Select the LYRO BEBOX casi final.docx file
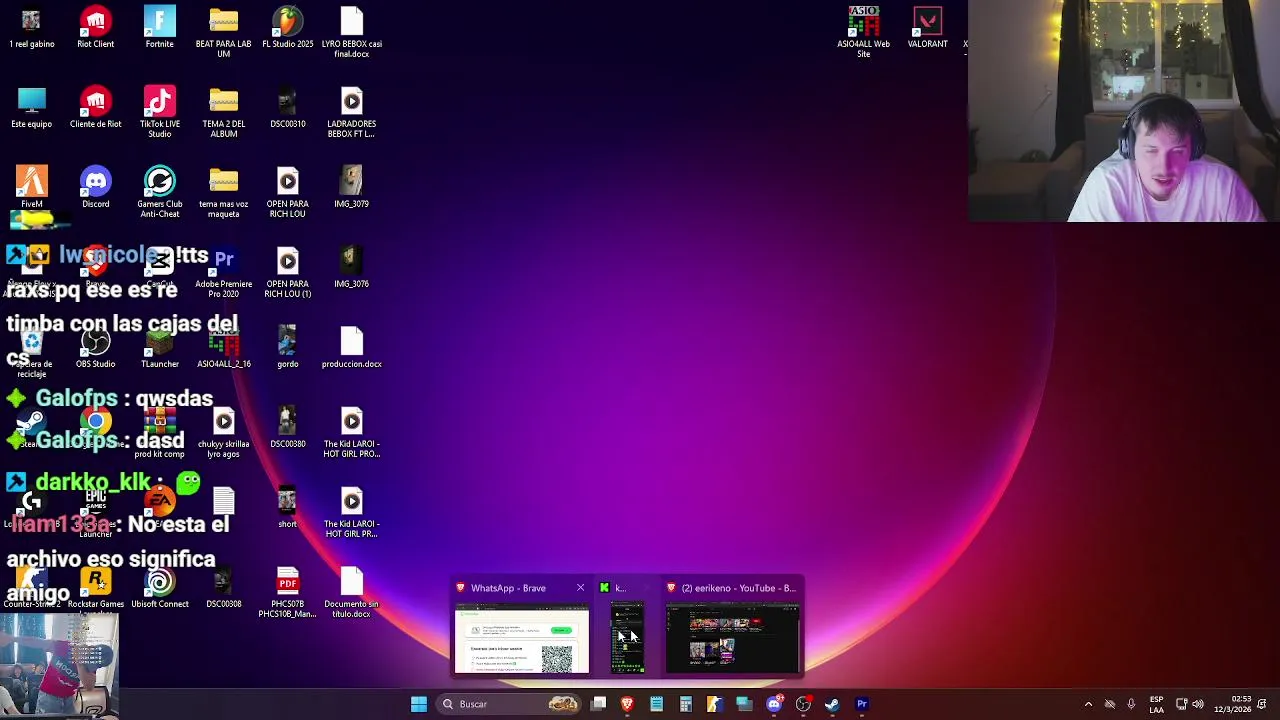Image resolution: width=1280 pixels, height=720 pixels. [x=352, y=32]
